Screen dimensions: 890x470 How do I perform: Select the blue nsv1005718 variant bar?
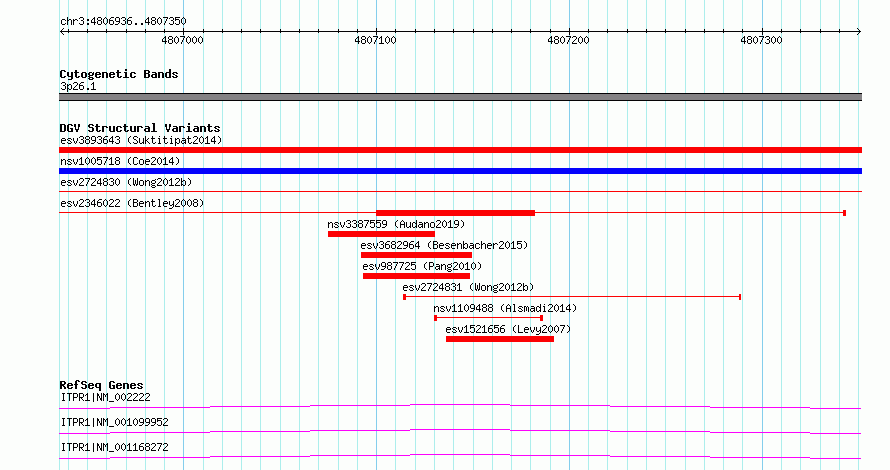(x=460, y=171)
